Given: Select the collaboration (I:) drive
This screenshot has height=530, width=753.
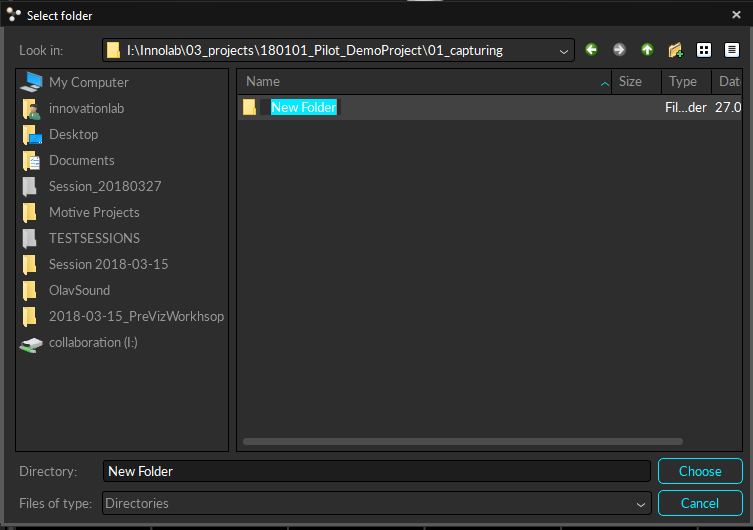Looking at the screenshot, I should click(x=93, y=342).
